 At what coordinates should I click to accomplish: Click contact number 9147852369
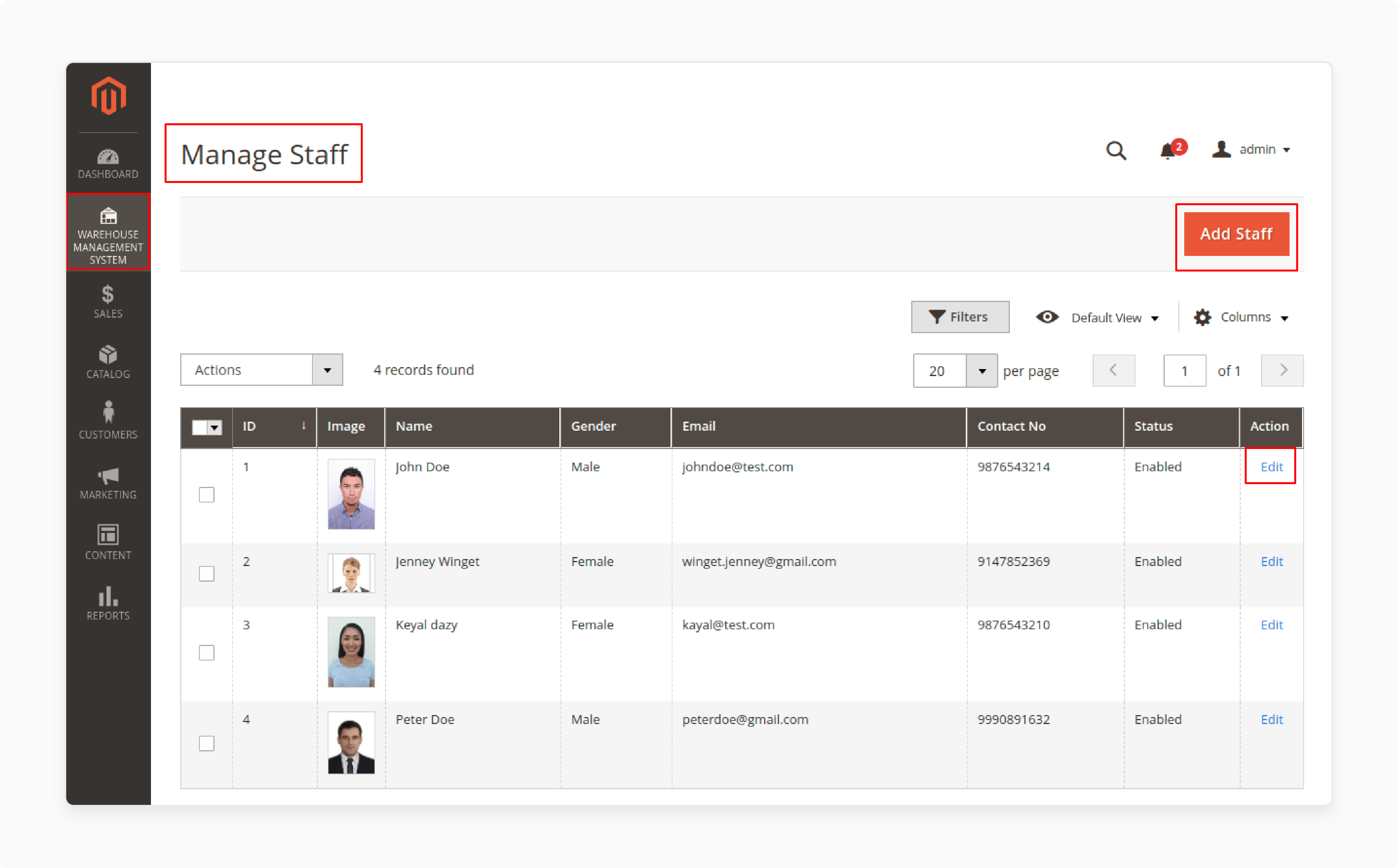[x=1013, y=561]
